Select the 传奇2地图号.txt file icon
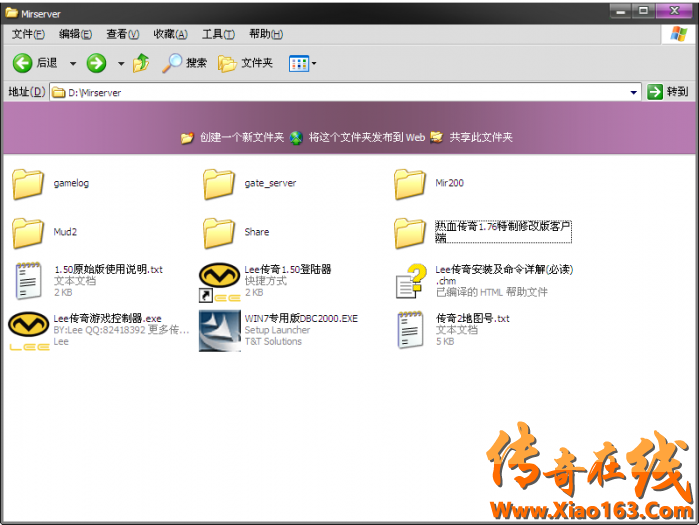 [410, 330]
